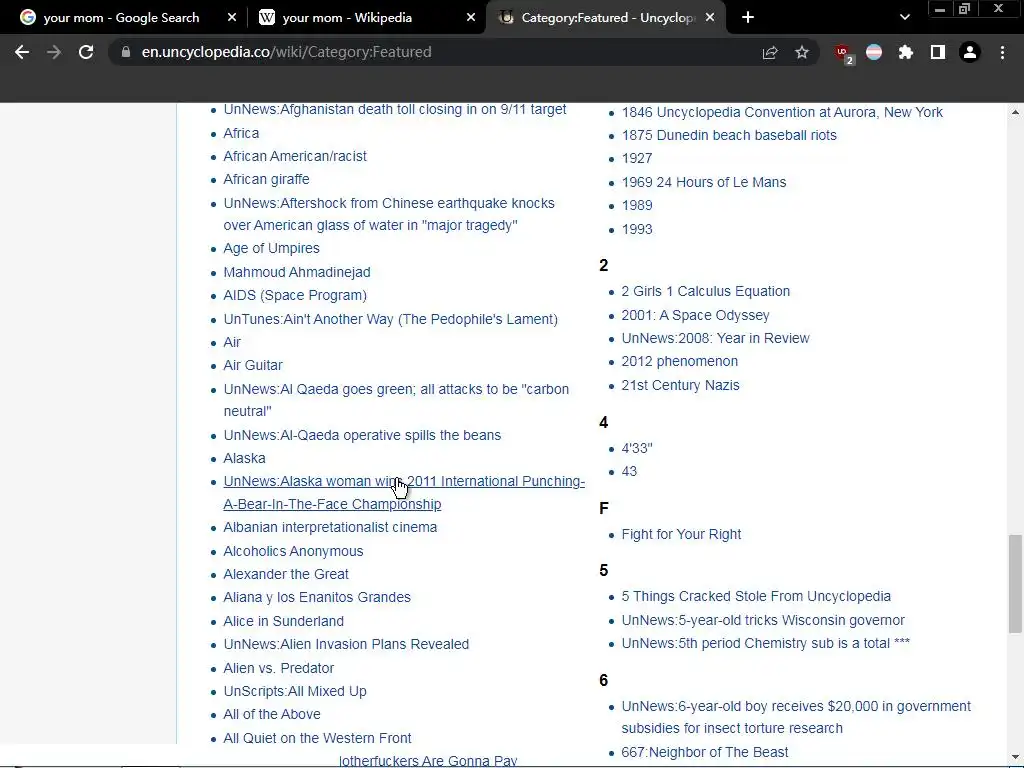The width and height of the screenshot is (1024, 768).
Task: Click the scrollbar up arrow
Action: click(1015, 112)
